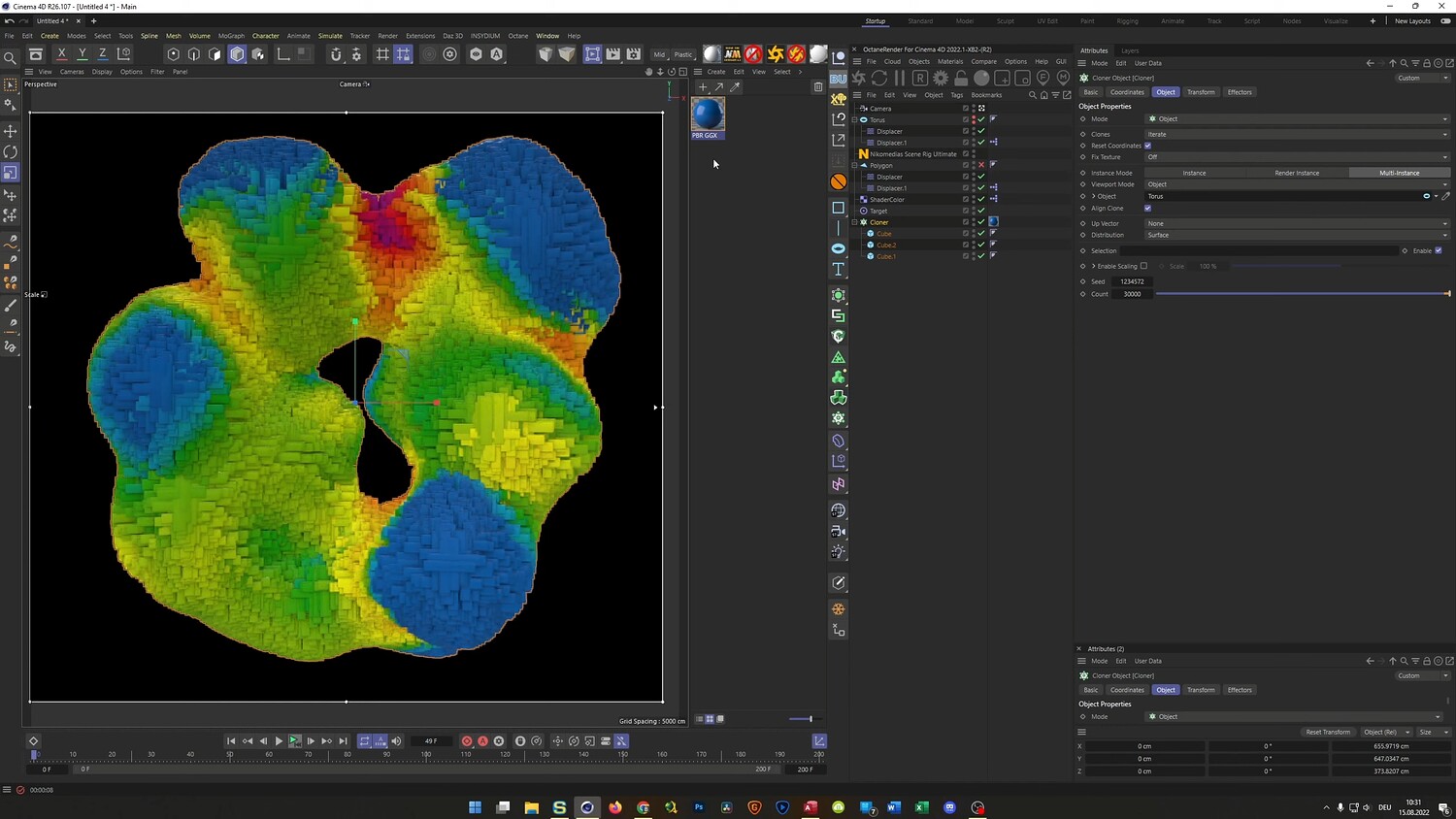Toggle the green check on the Target row
Viewport: 1456px width, 819px height.
tap(981, 211)
